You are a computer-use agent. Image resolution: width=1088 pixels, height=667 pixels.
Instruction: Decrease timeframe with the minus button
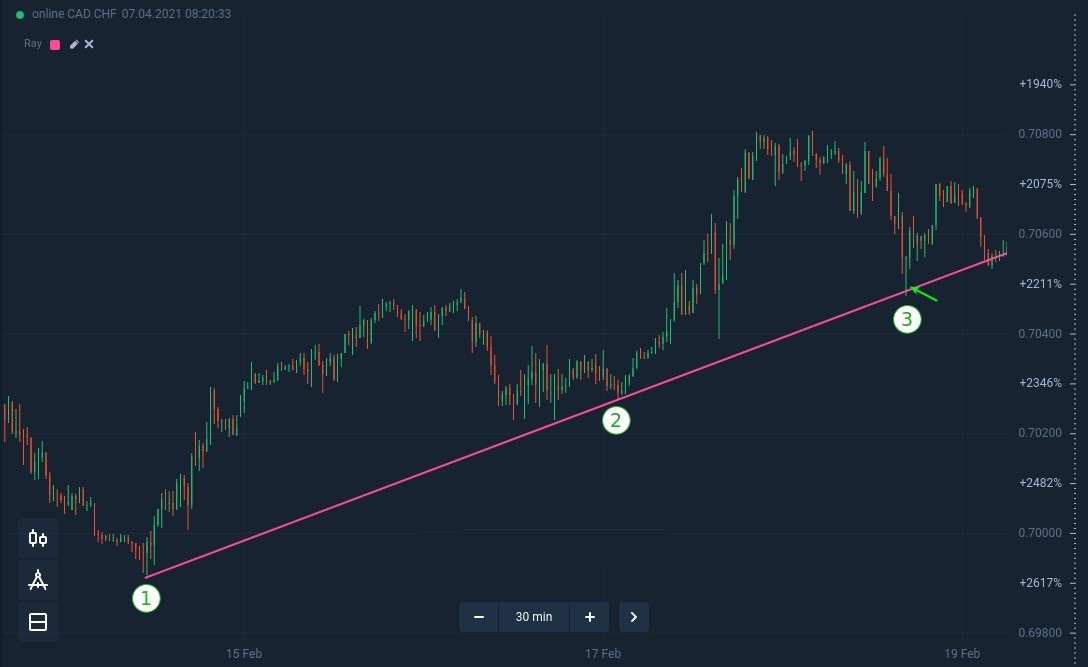tap(479, 617)
